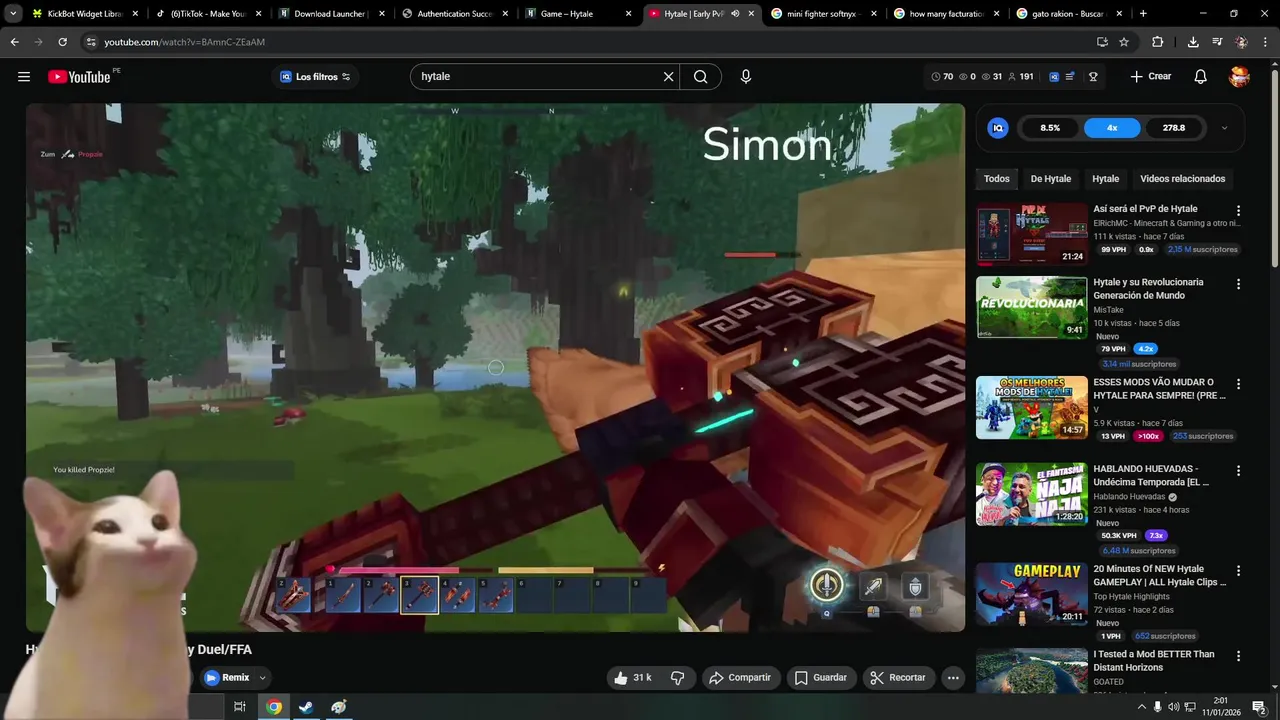Switch to Game – Hytale tab
The height and width of the screenshot is (720, 1280).
tap(578, 14)
